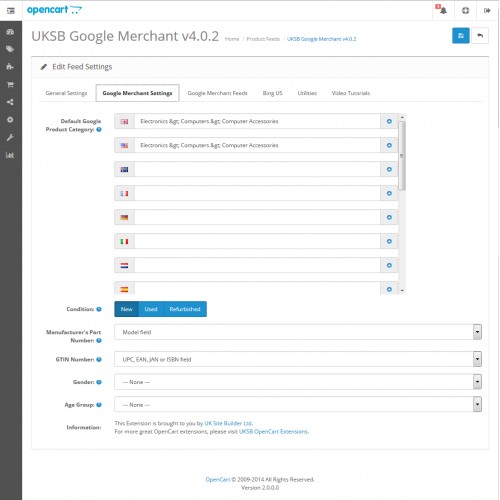Click the Cancel back-arrow button
The width and height of the screenshot is (500, 500).
pos(480,36)
